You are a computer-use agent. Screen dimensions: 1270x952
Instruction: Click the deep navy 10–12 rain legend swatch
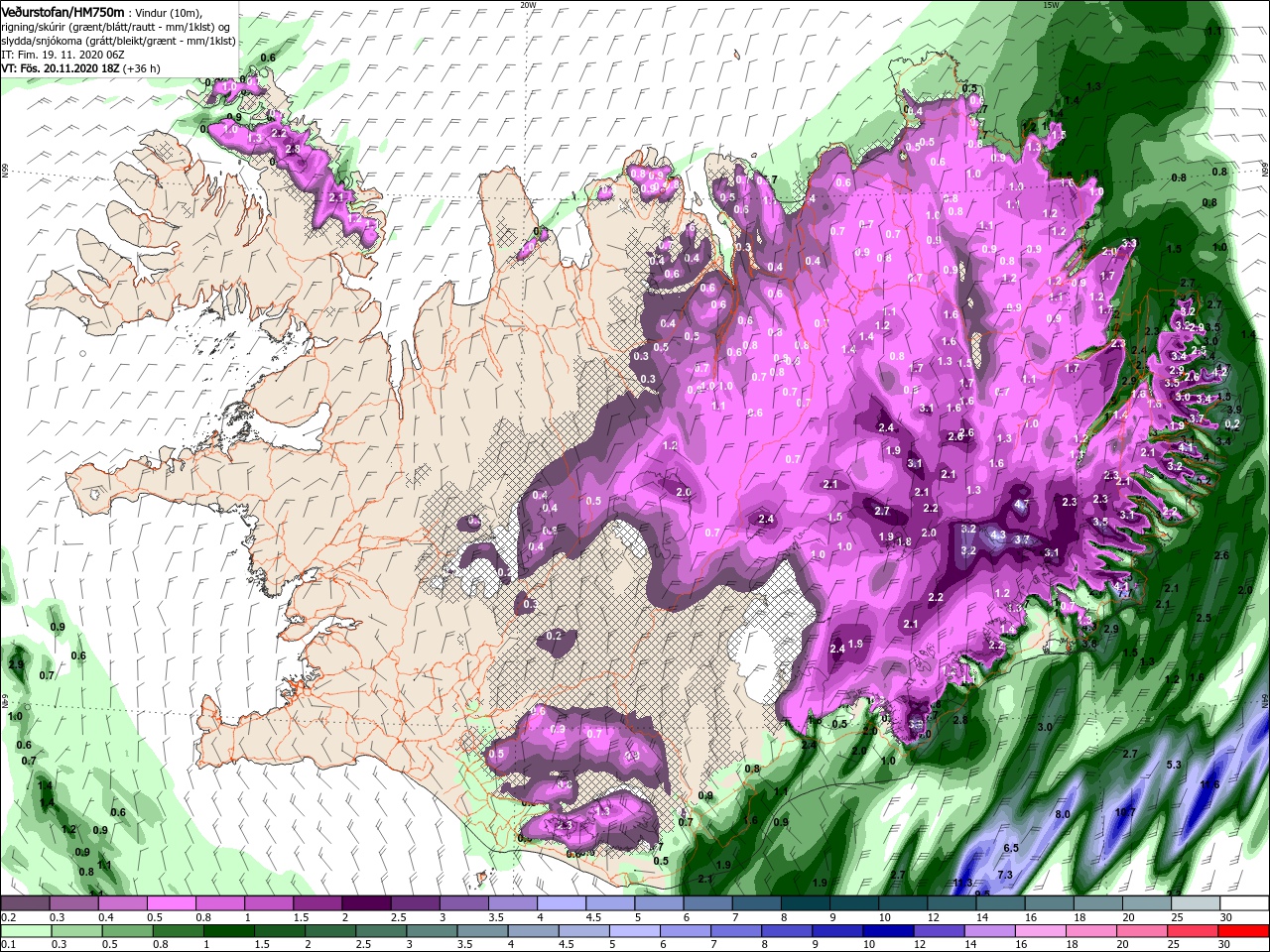[x=889, y=930]
